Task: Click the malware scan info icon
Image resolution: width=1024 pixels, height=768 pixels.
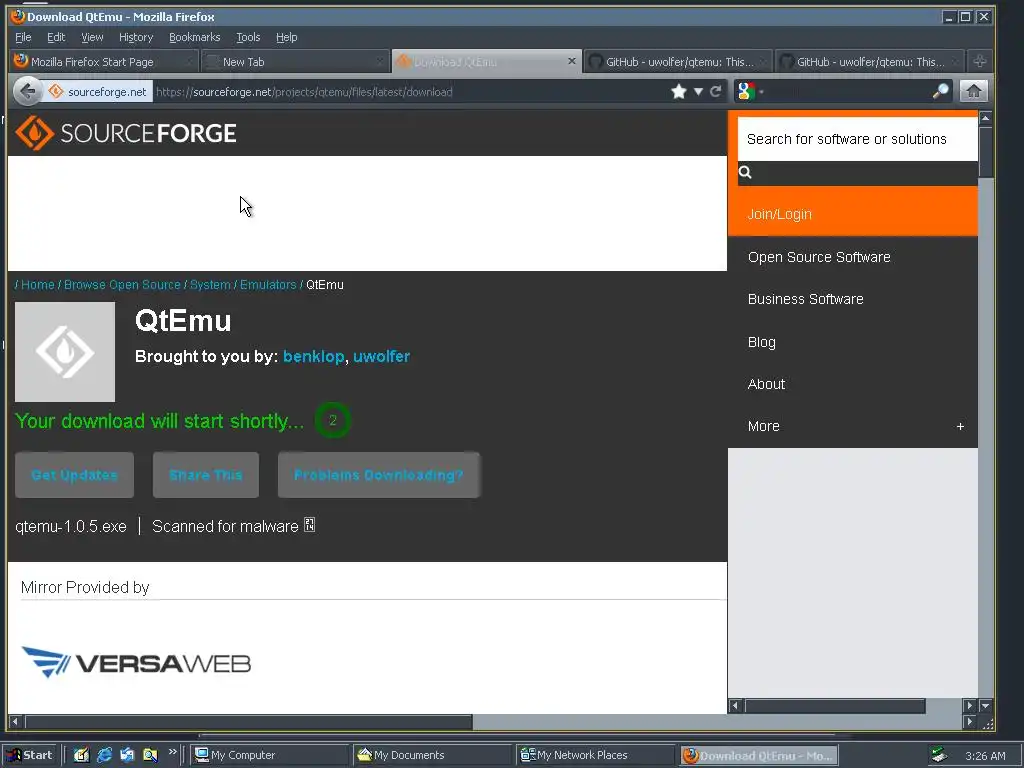Action: click(310, 525)
